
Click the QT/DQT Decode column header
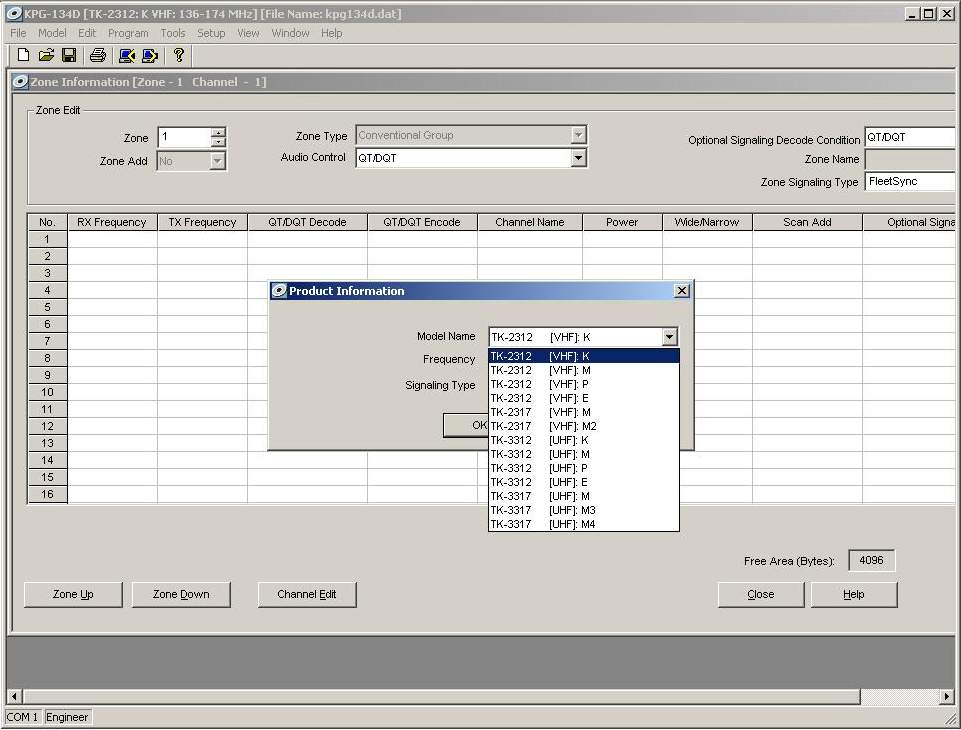307,222
